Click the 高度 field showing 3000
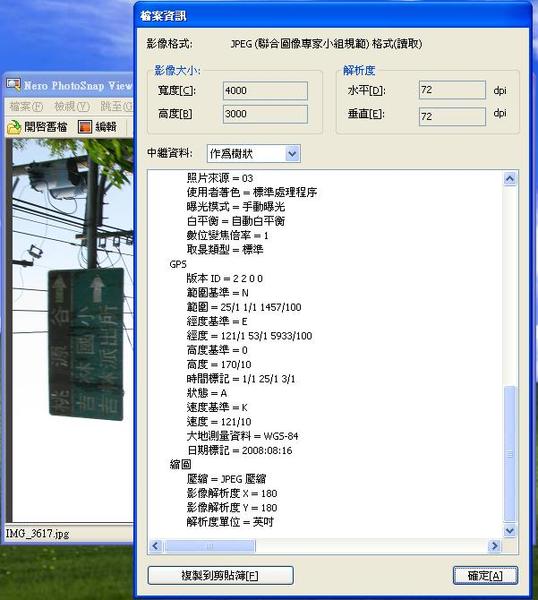The width and height of the screenshot is (538, 600). [x=265, y=114]
